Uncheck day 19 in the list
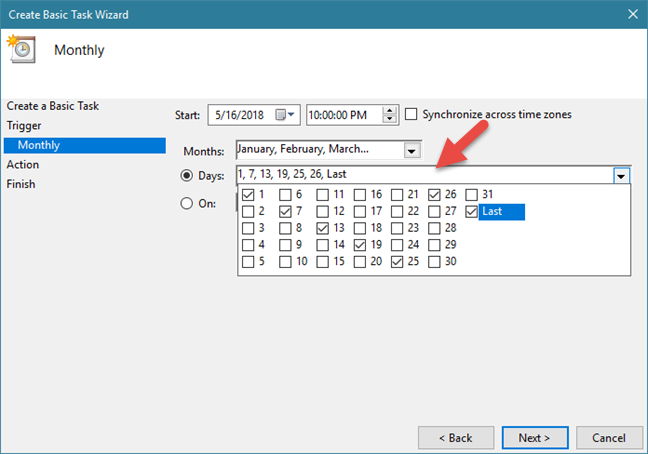The image size is (648, 454). click(360, 245)
